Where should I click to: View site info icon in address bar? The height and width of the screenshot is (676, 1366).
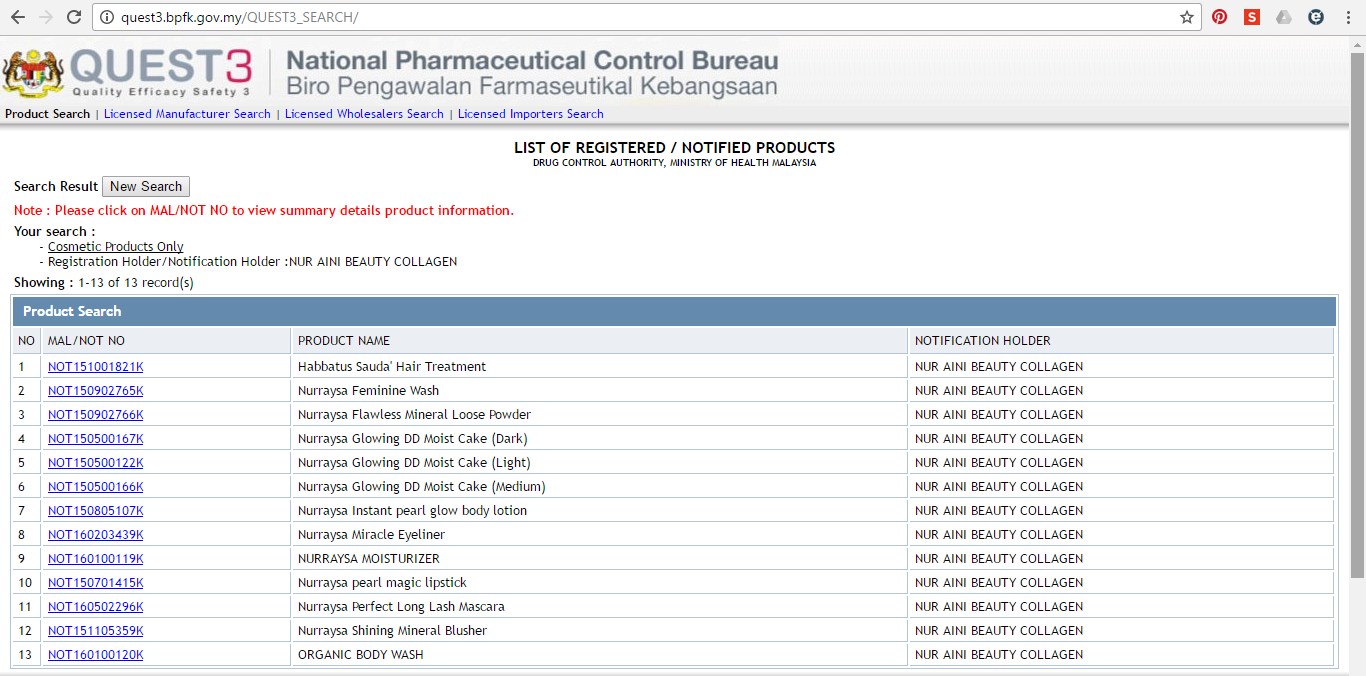[106, 17]
